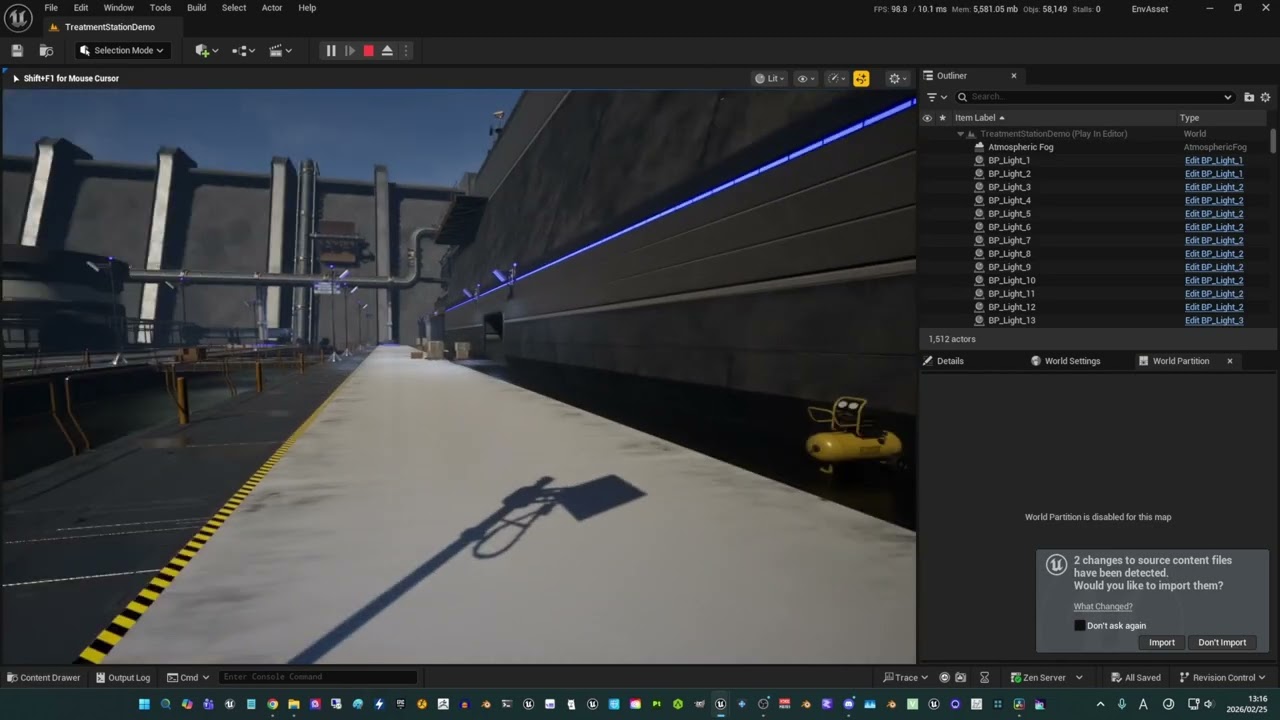The height and width of the screenshot is (720, 1280).
Task: Collapse the TreatmentStationDemo world tree
Action: [960, 134]
